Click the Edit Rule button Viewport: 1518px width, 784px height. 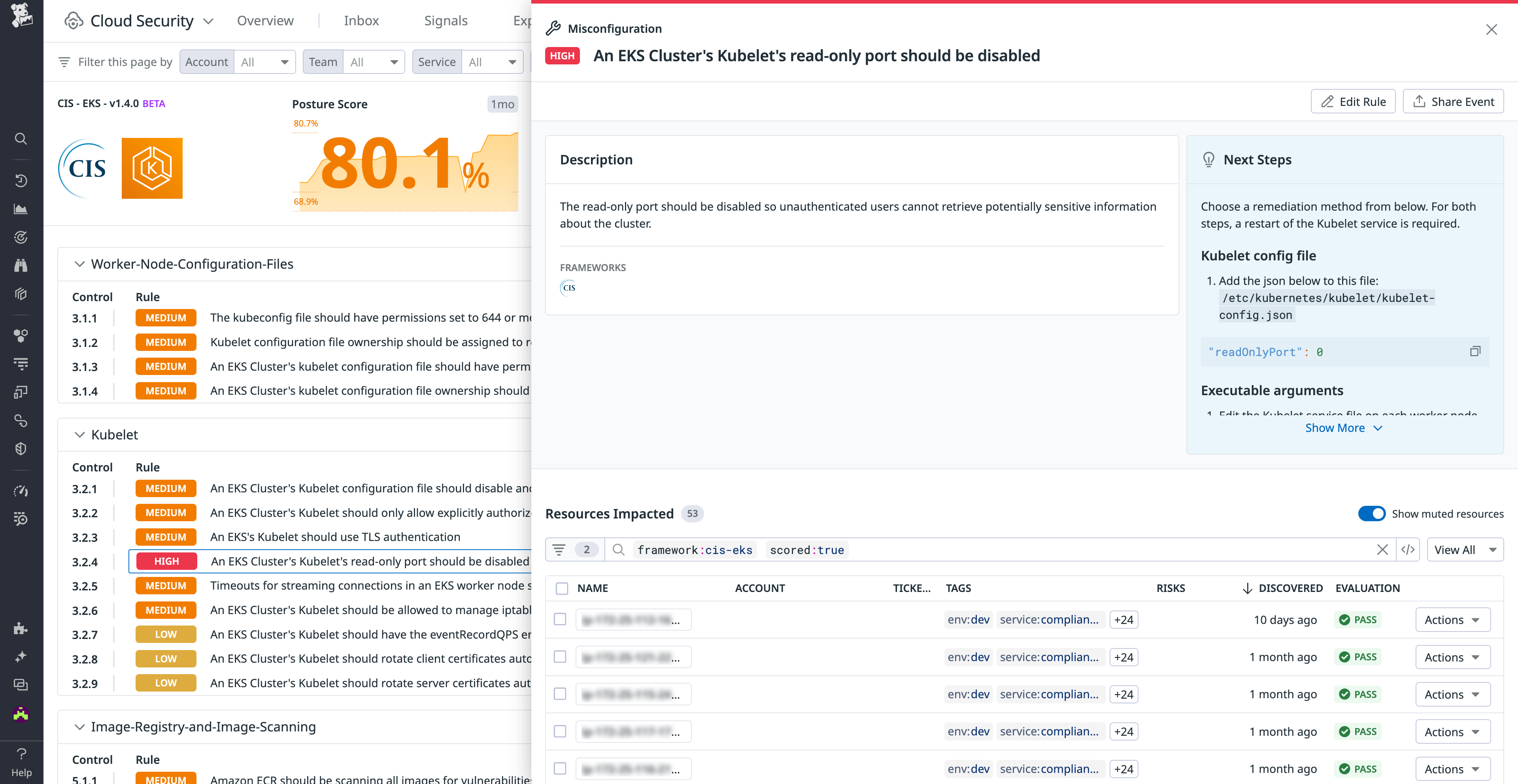coord(1353,101)
